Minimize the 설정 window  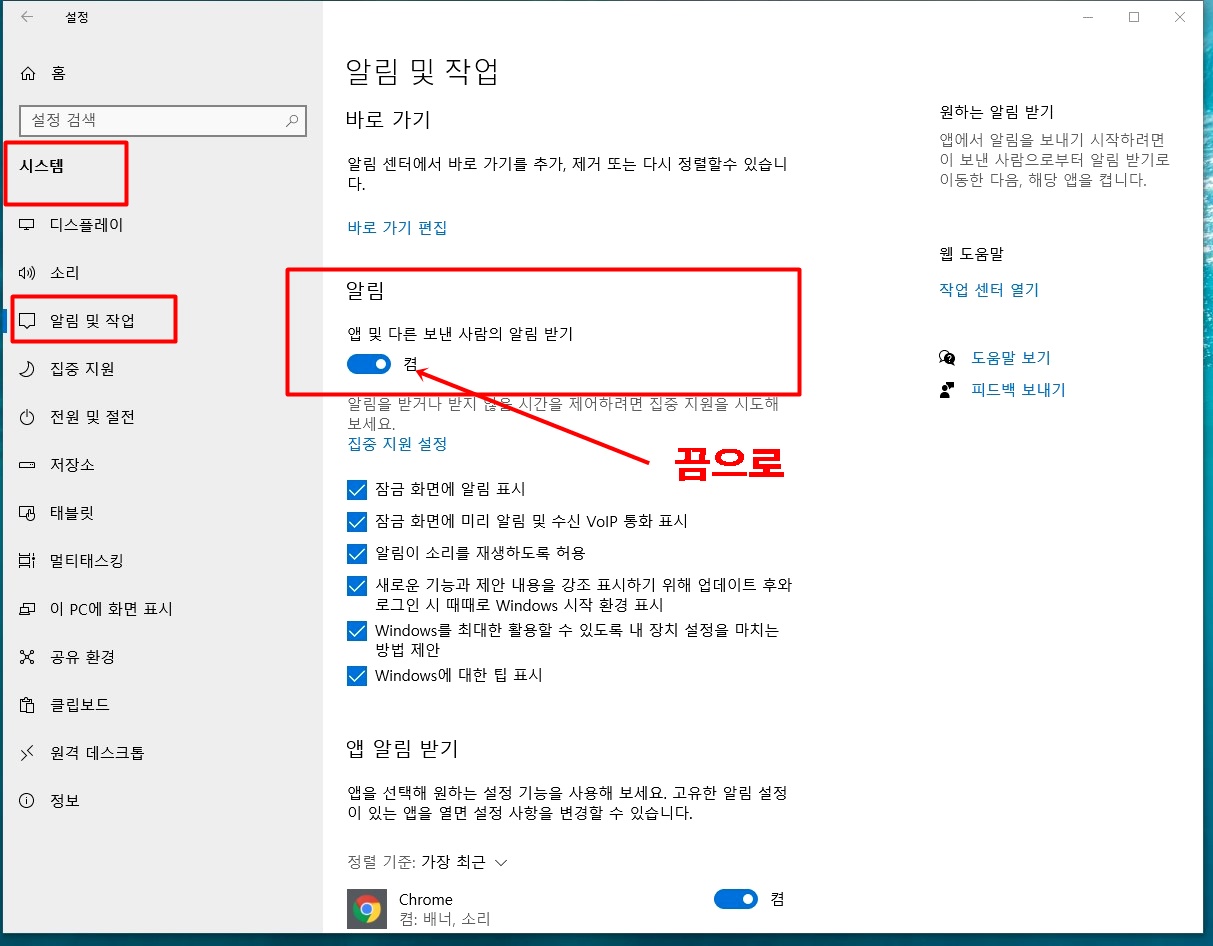1087,17
